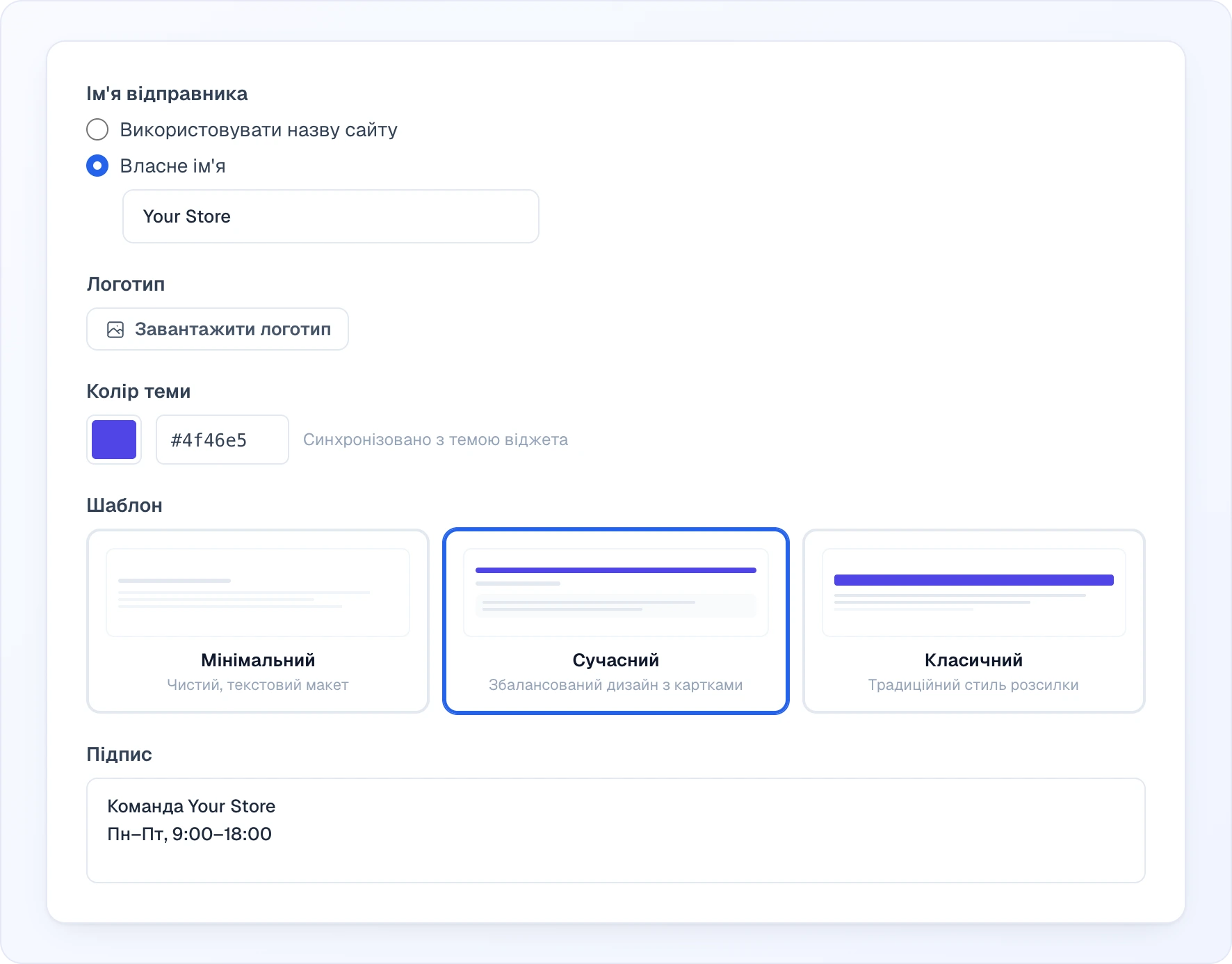Click the image icon in upload logo button
This screenshot has height=964, width=1232.
(x=115, y=329)
